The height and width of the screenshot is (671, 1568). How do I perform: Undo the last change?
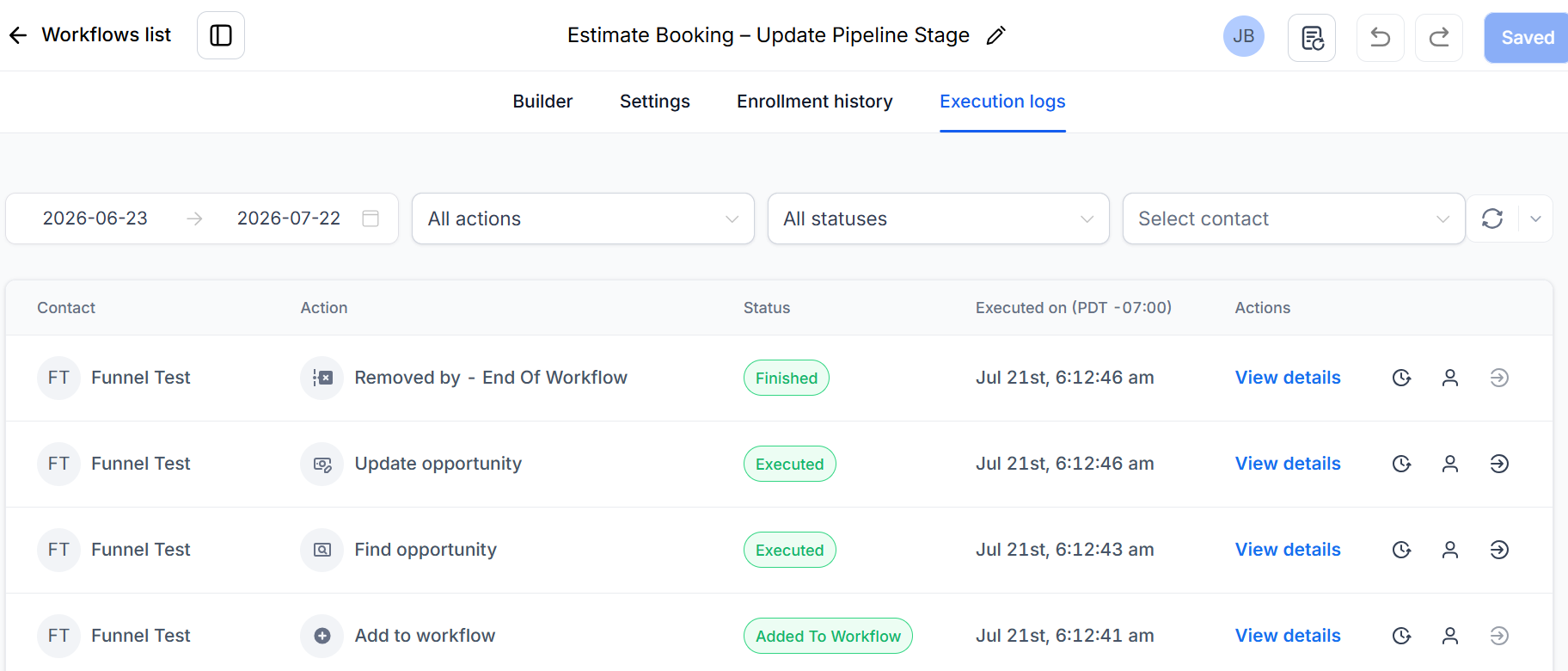(1381, 38)
